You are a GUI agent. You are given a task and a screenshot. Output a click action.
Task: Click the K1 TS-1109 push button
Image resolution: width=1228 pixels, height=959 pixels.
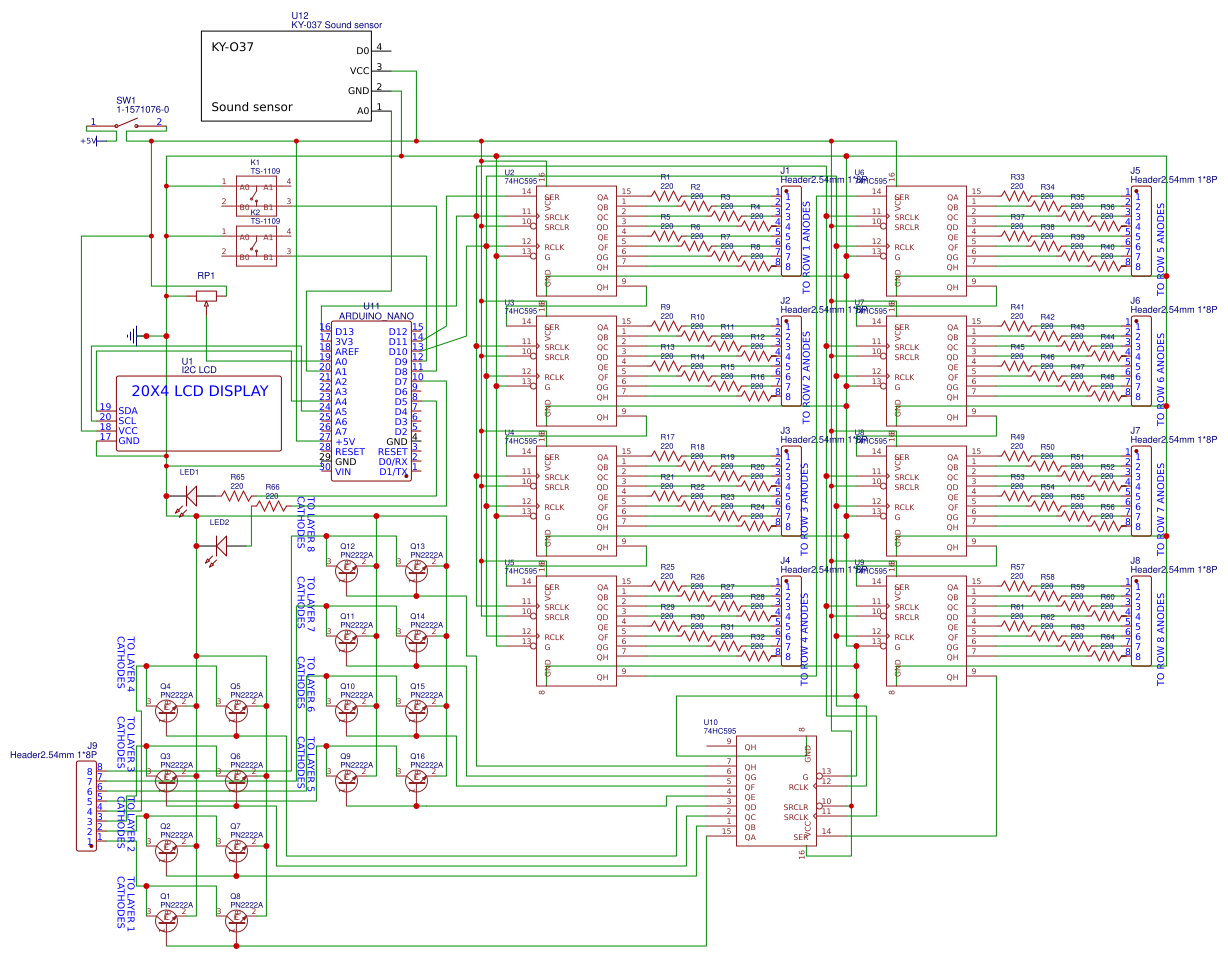point(256,194)
